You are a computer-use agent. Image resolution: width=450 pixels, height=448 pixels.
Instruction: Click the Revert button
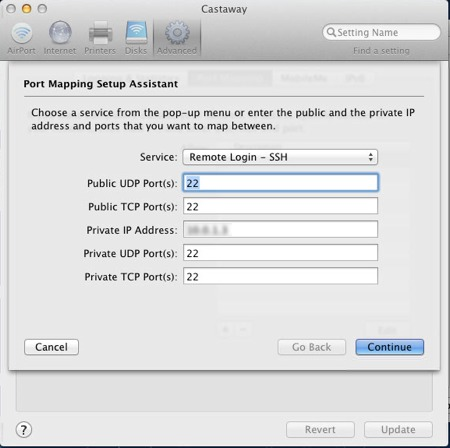point(320,430)
